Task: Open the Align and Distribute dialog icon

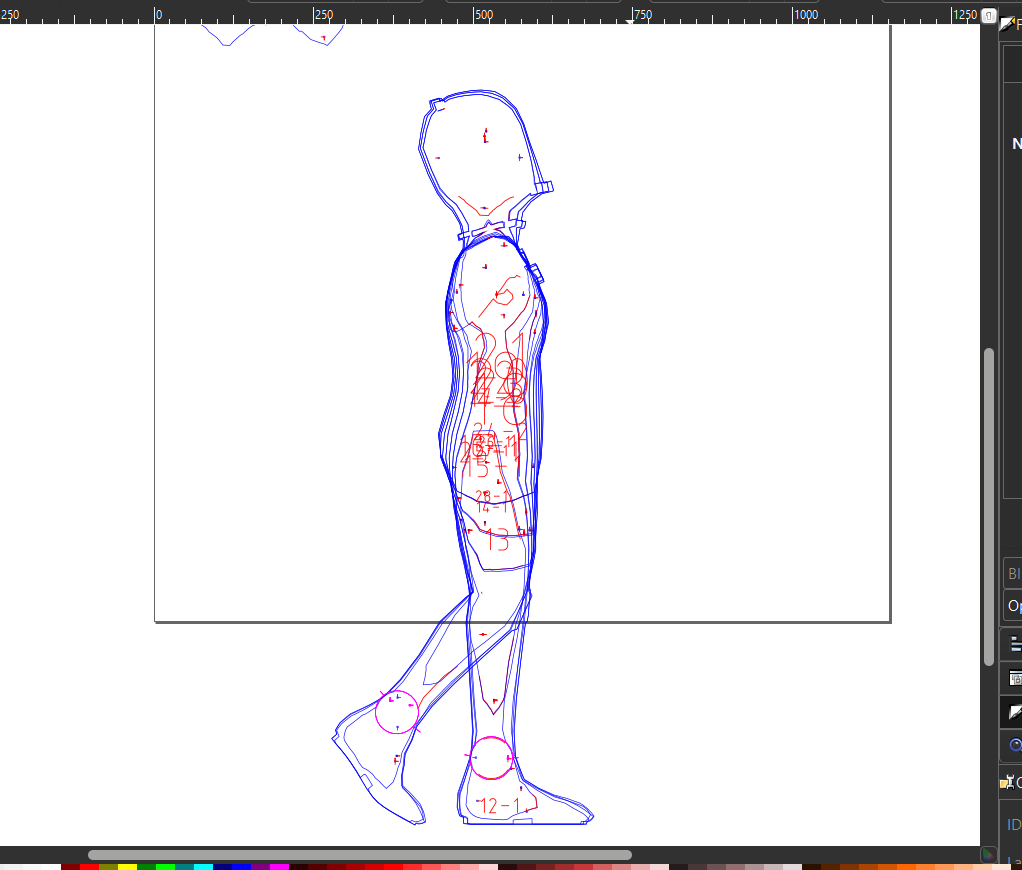Action: pos(1014,643)
